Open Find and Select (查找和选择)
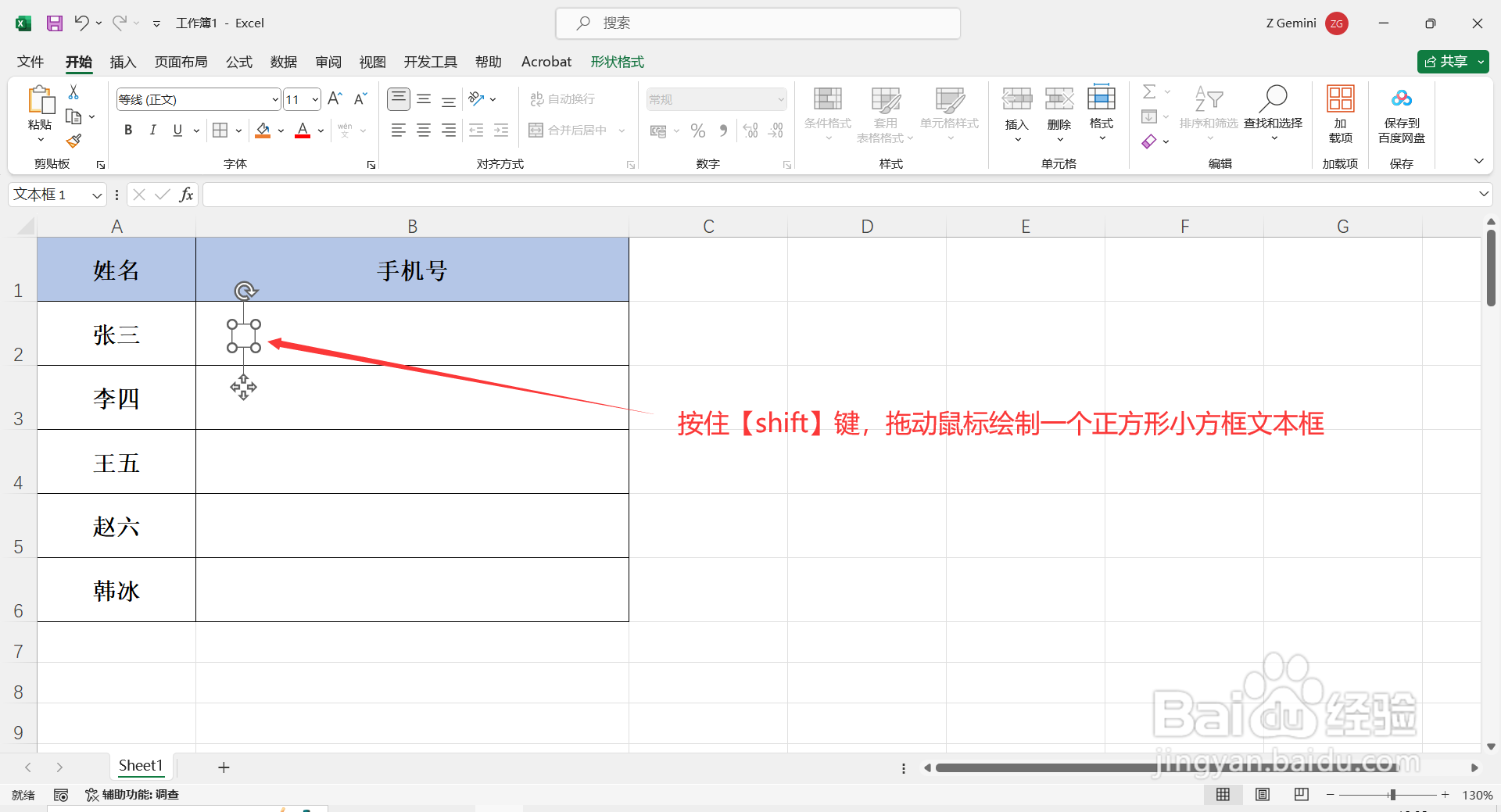Screen dimensions: 1501x812 point(1273,113)
